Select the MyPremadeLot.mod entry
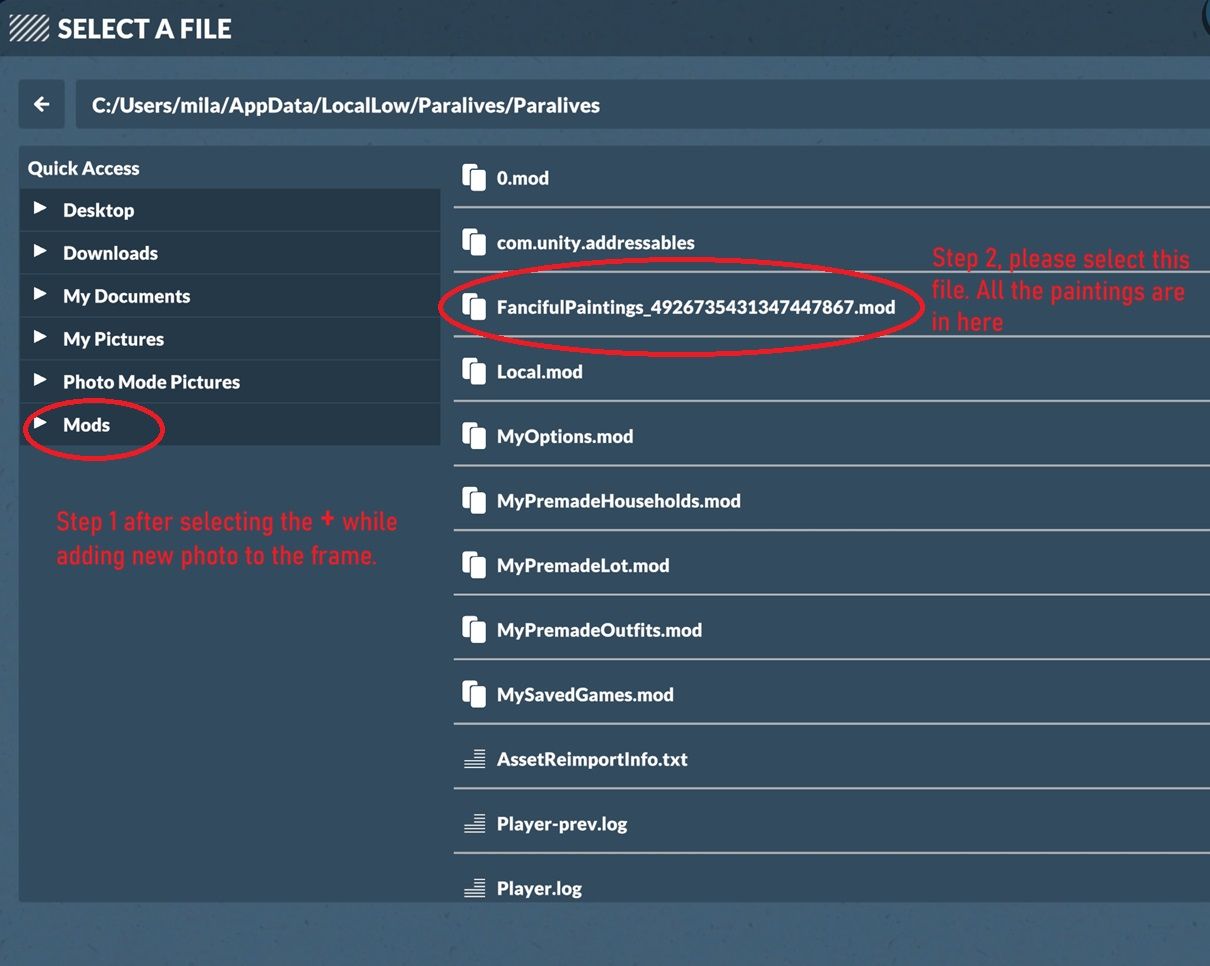1210x966 pixels. [x=583, y=565]
